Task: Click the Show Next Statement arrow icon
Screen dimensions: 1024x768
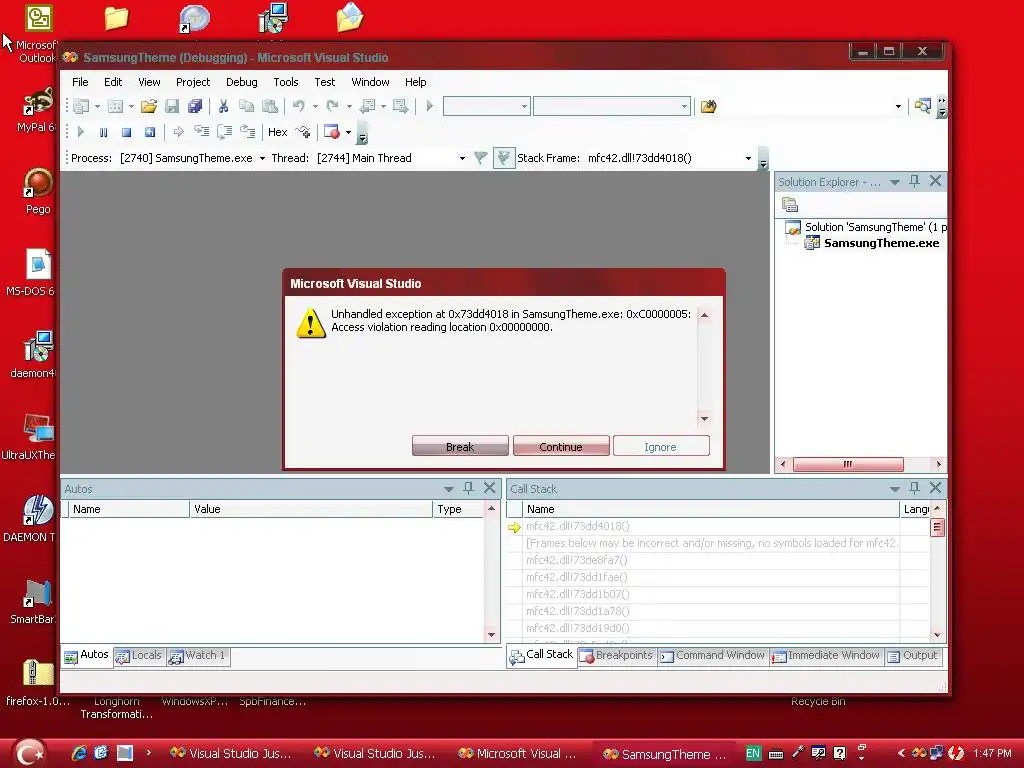Action: [x=178, y=132]
